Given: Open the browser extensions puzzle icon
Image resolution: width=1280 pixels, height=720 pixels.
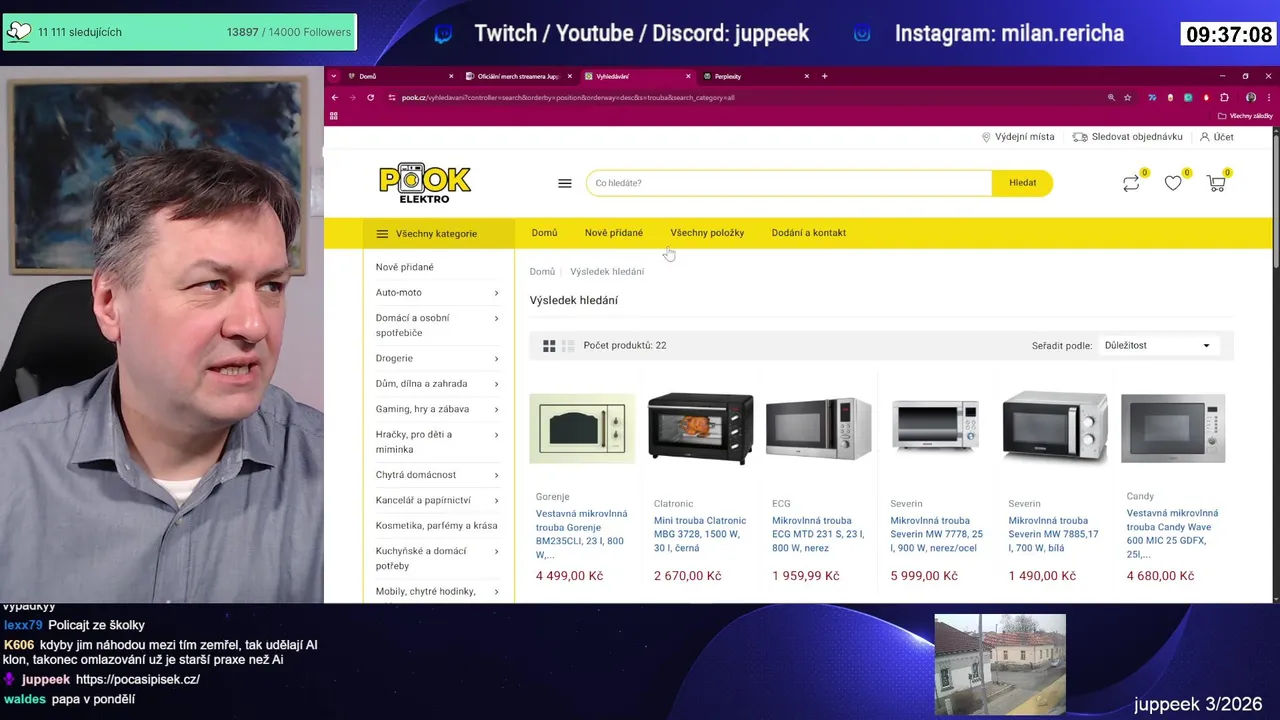Looking at the screenshot, I should coord(1224,97).
